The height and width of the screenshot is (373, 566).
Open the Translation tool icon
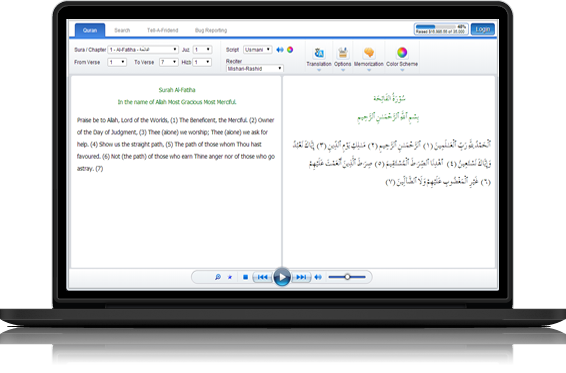(319, 53)
